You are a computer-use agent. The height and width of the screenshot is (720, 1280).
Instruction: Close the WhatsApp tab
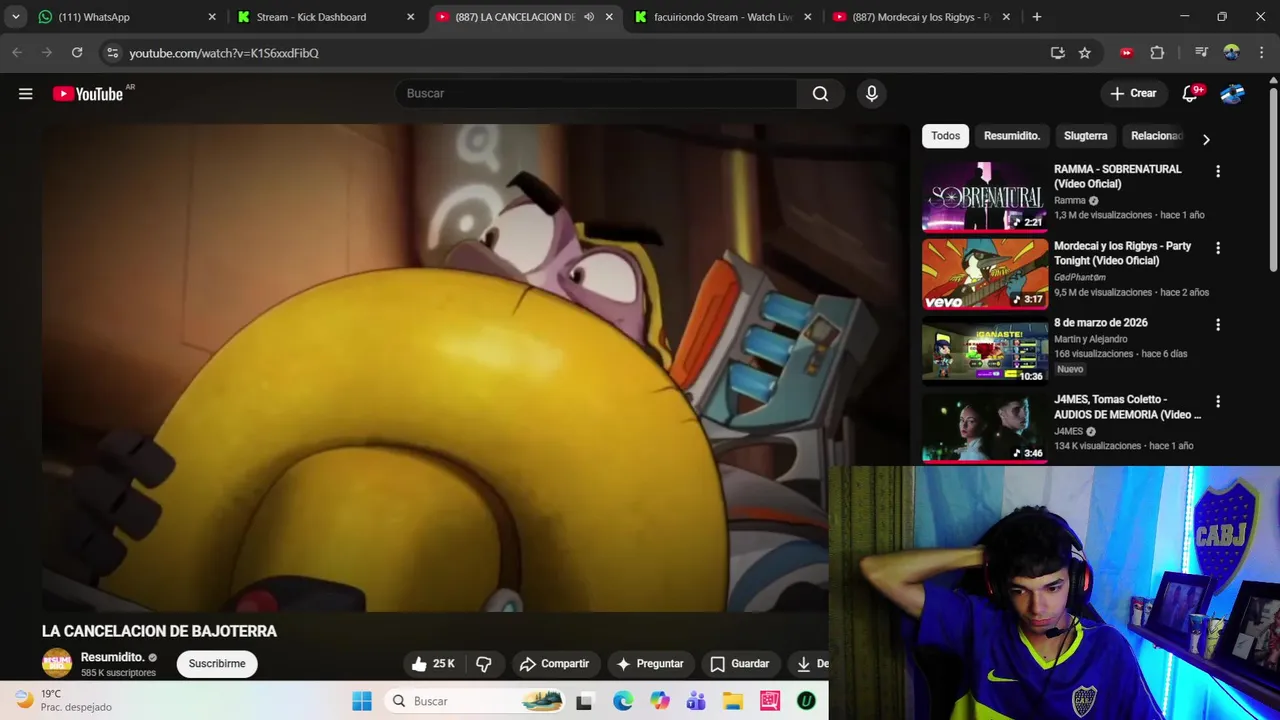pyautogui.click(x=212, y=17)
